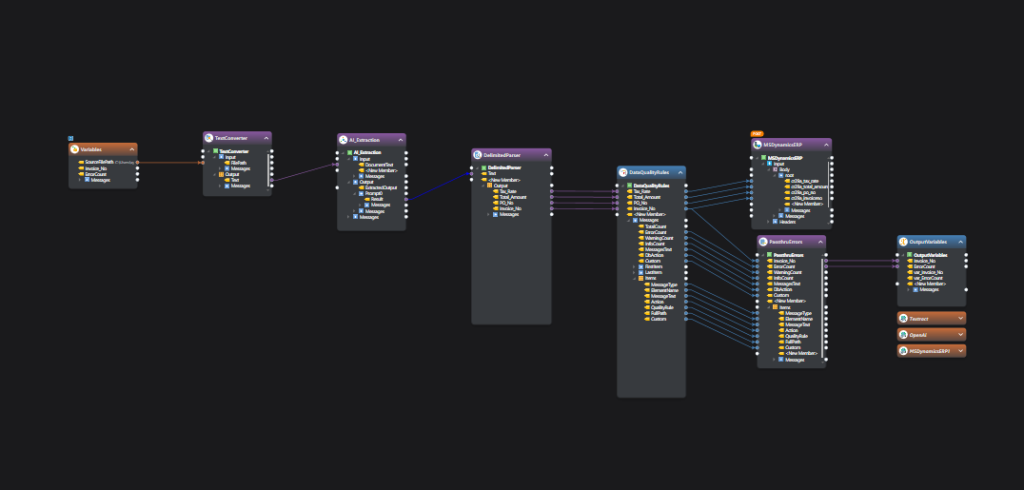Click the MSDynamicsERP node icon
The image size is (1024, 490).
(757, 145)
